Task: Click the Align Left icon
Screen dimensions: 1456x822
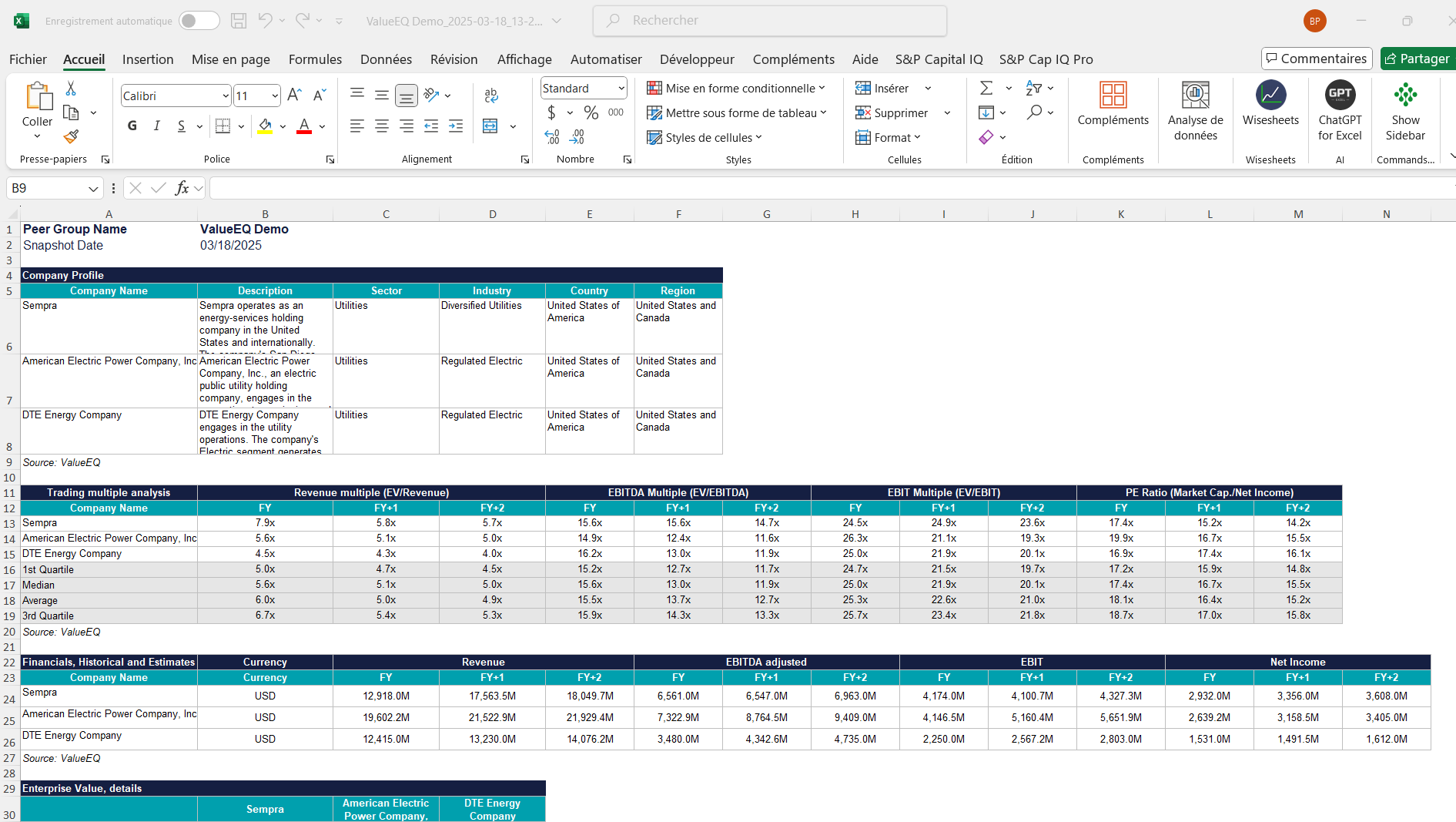Action: 356,126
